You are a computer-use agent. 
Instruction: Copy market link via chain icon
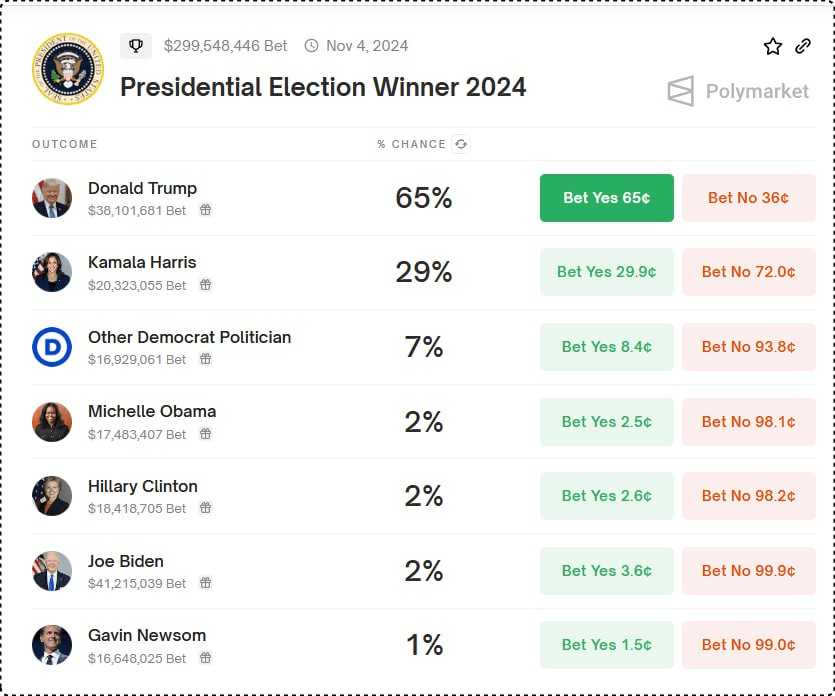pyautogui.click(x=803, y=46)
